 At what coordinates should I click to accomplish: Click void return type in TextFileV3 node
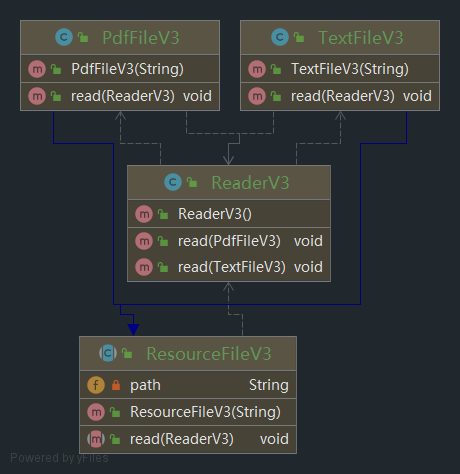[x=417, y=96]
